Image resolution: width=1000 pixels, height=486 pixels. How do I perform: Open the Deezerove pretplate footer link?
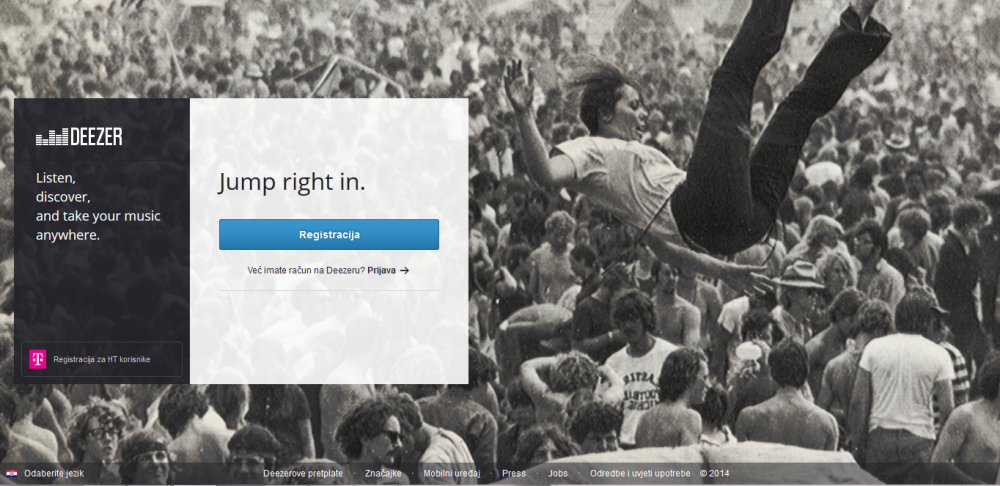pos(303,473)
